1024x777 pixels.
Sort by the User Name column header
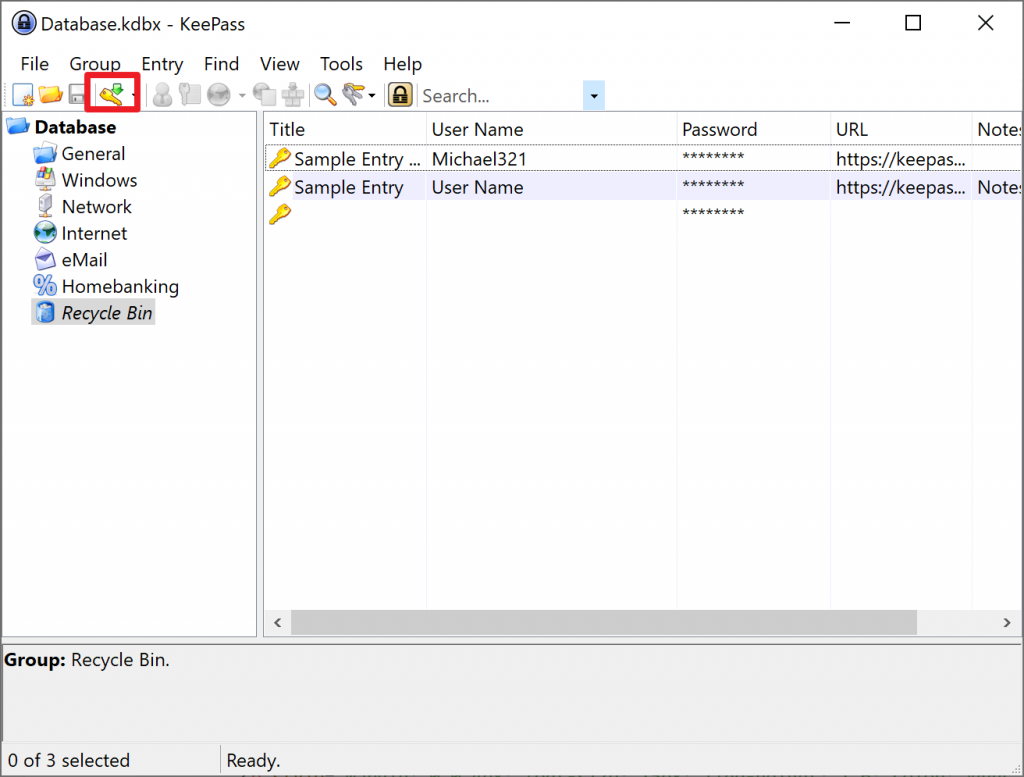[x=552, y=129]
